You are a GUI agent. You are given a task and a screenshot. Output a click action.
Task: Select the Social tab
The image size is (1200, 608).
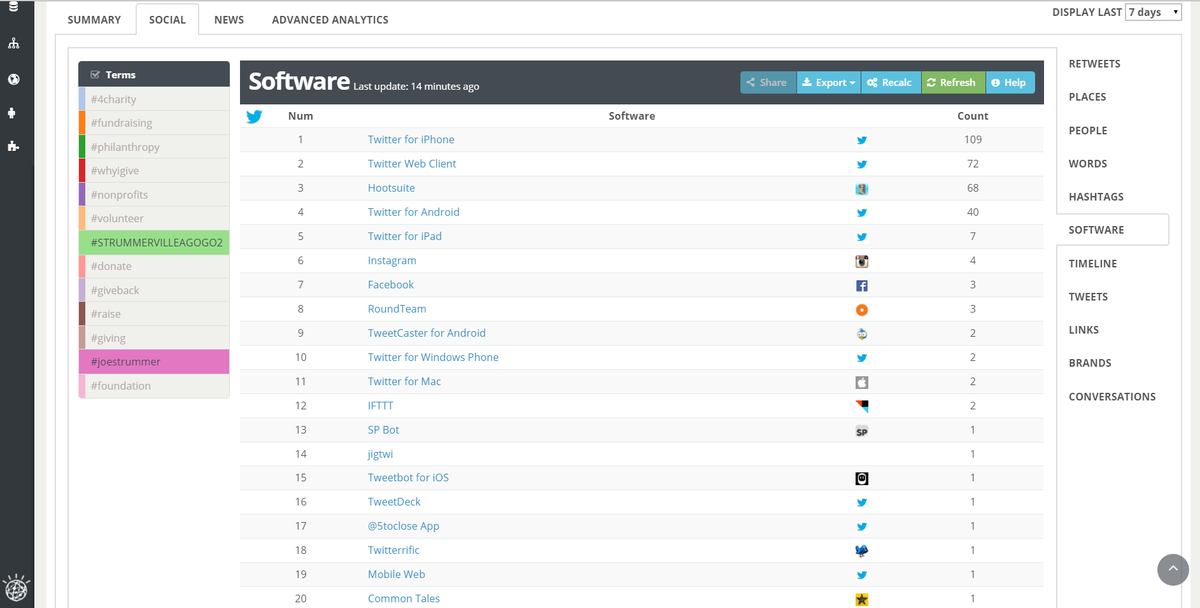(x=167, y=19)
